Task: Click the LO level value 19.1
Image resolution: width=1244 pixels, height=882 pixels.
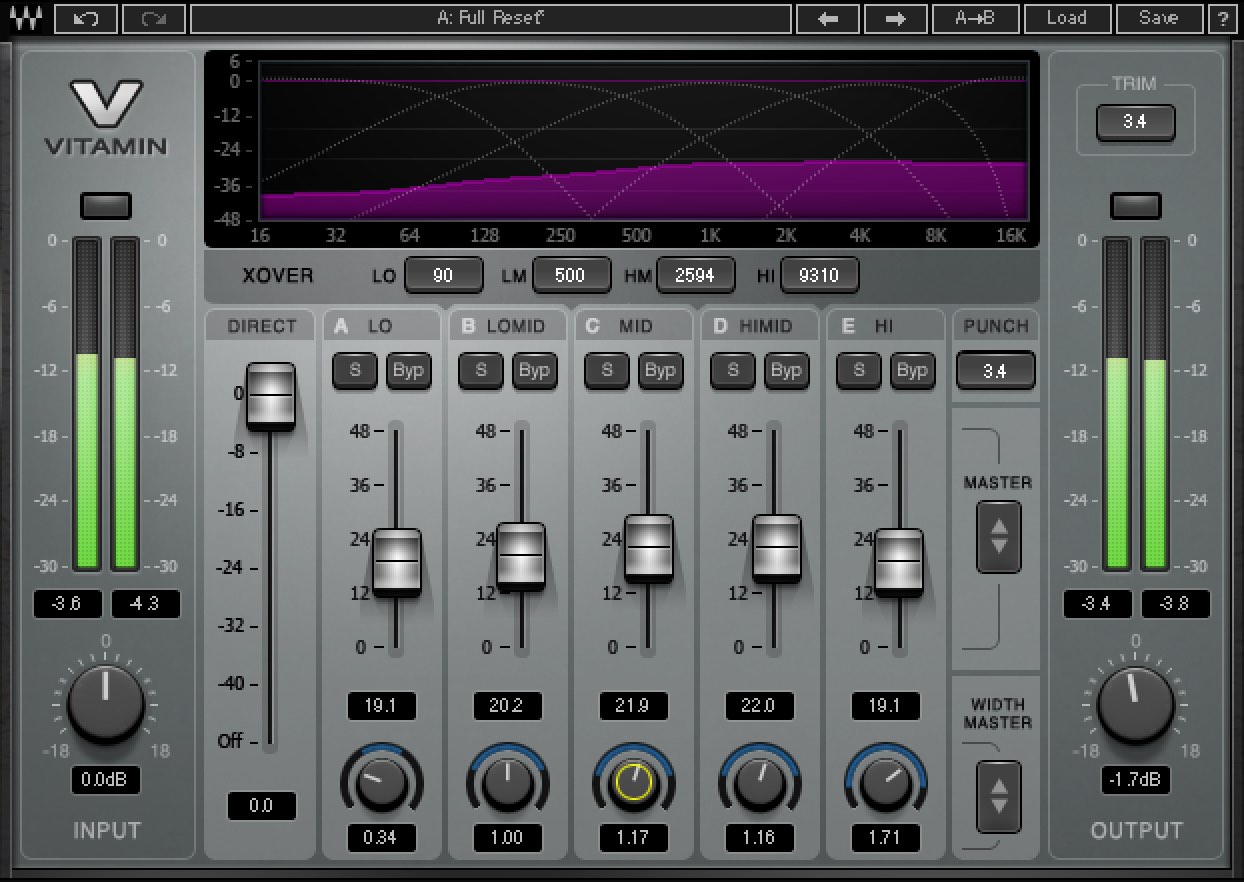Action: [381, 706]
